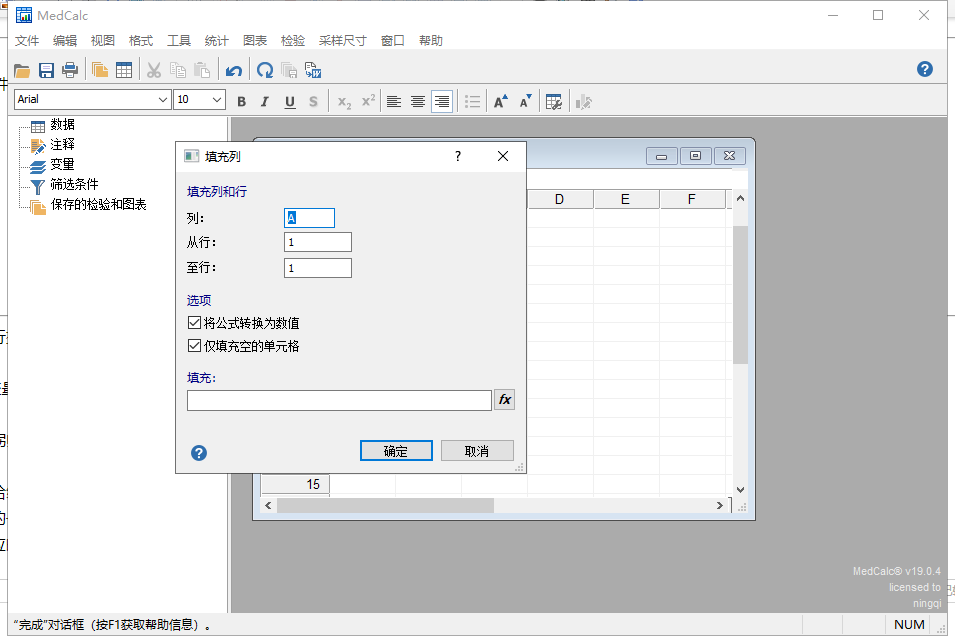This screenshot has width=955, height=643.
Task: Open the Arial font name dropdown
Action: click(x=163, y=100)
